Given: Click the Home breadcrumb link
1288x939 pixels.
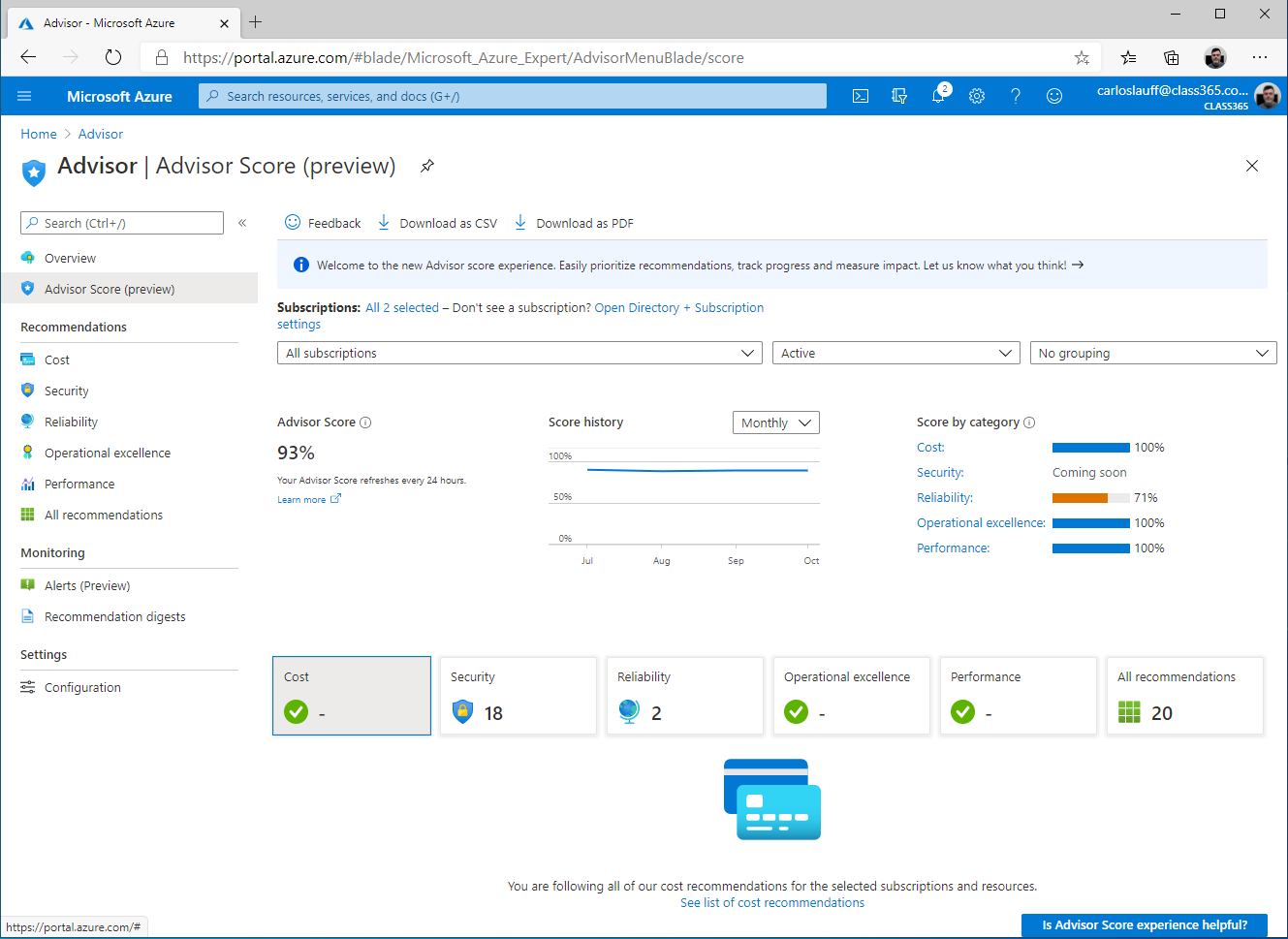Looking at the screenshot, I should (39, 134).
